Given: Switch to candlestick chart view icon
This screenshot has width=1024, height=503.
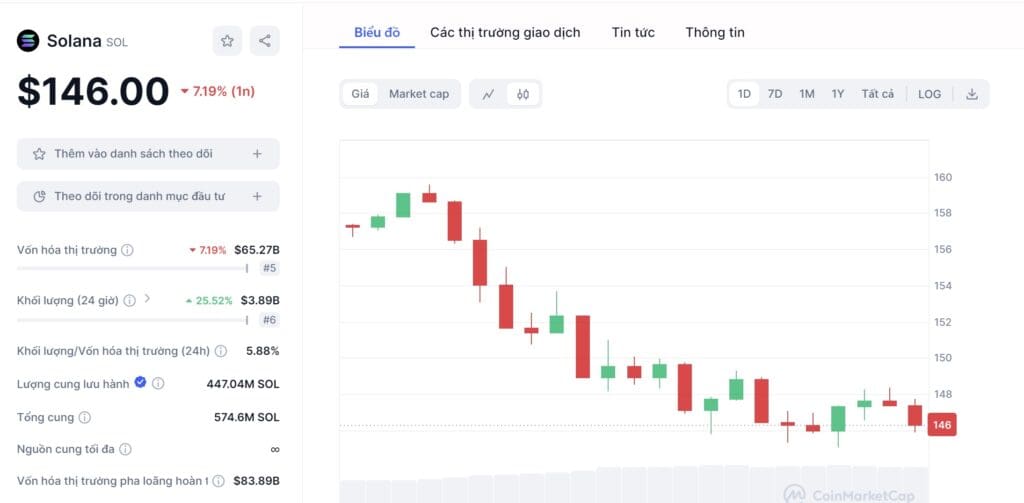Looking at the screenshot, I should click(x=522, y=94).
